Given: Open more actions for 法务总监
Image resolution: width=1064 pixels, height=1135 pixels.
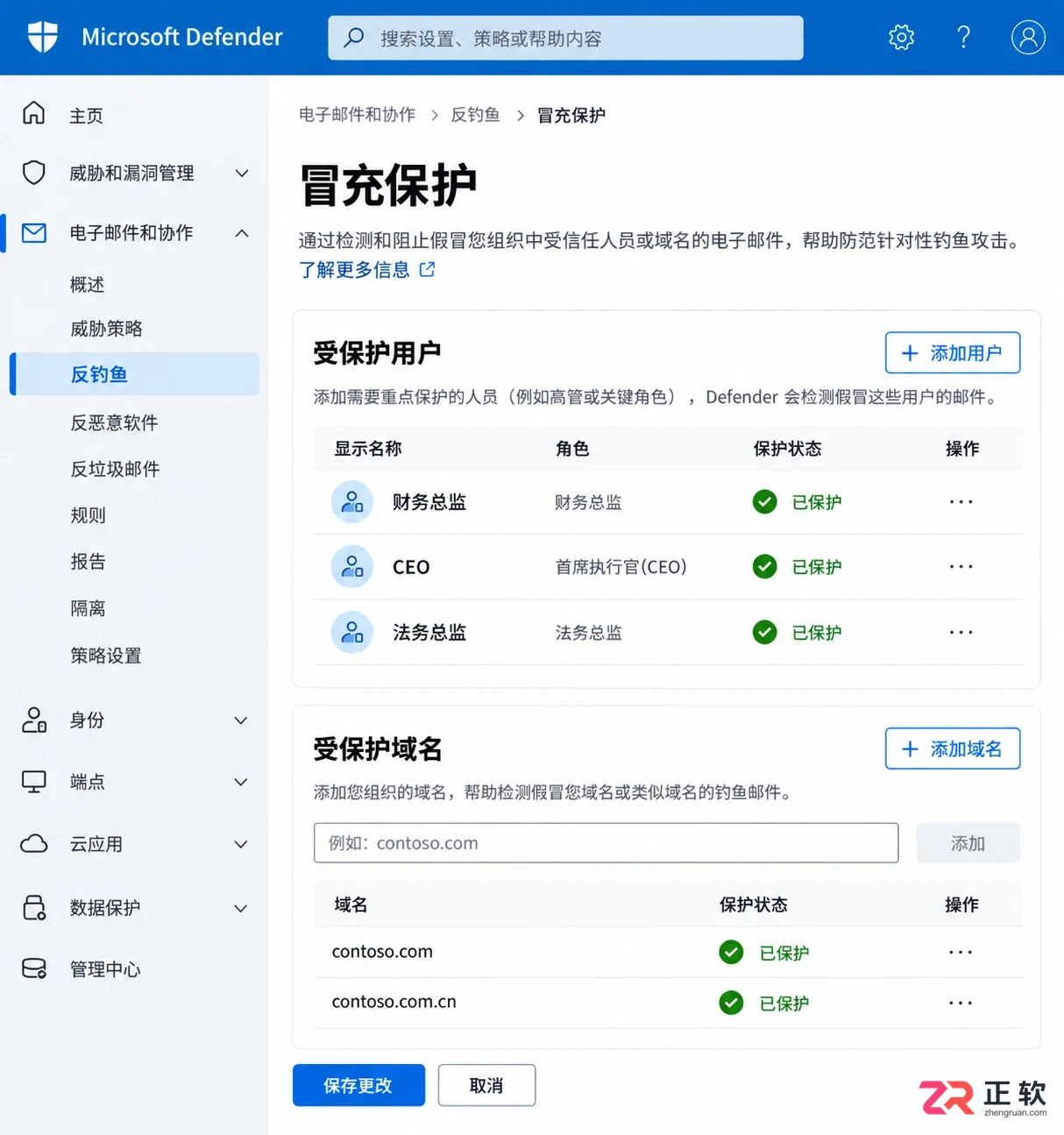Looking at the screenshot, I should click(961, 632).
